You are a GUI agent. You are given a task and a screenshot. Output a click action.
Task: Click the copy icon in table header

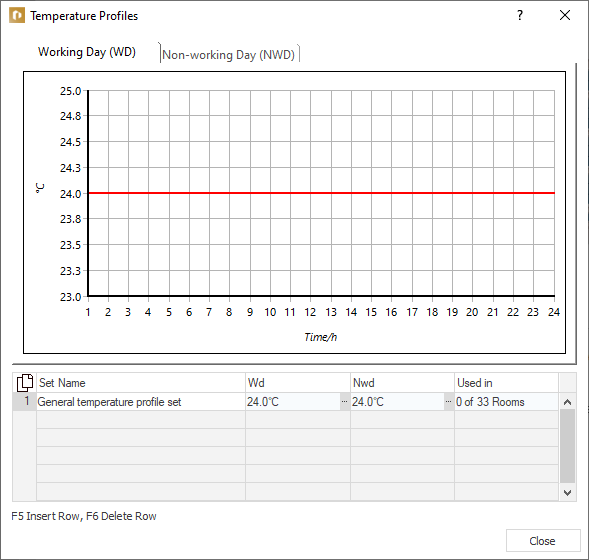(25, 383)
